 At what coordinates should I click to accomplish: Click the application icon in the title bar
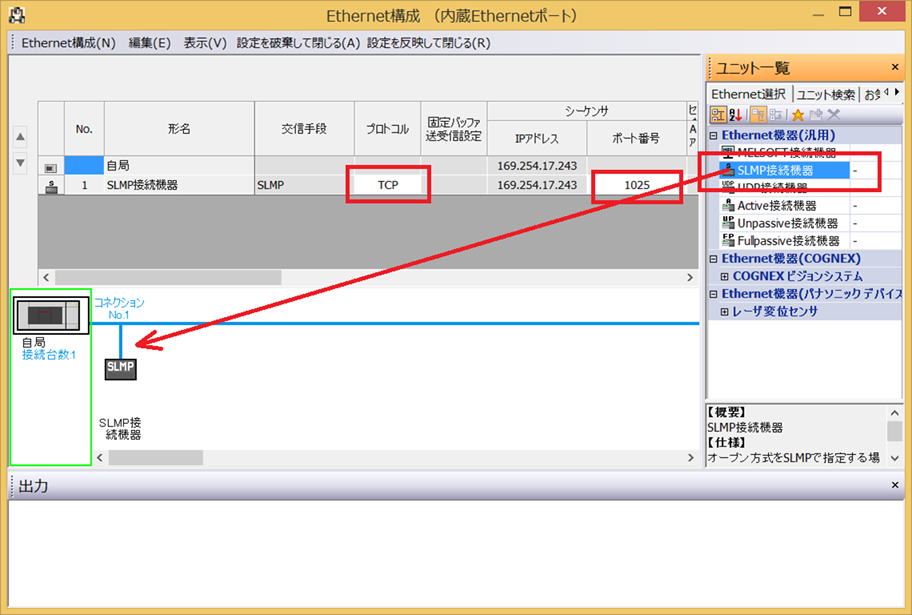17,15
